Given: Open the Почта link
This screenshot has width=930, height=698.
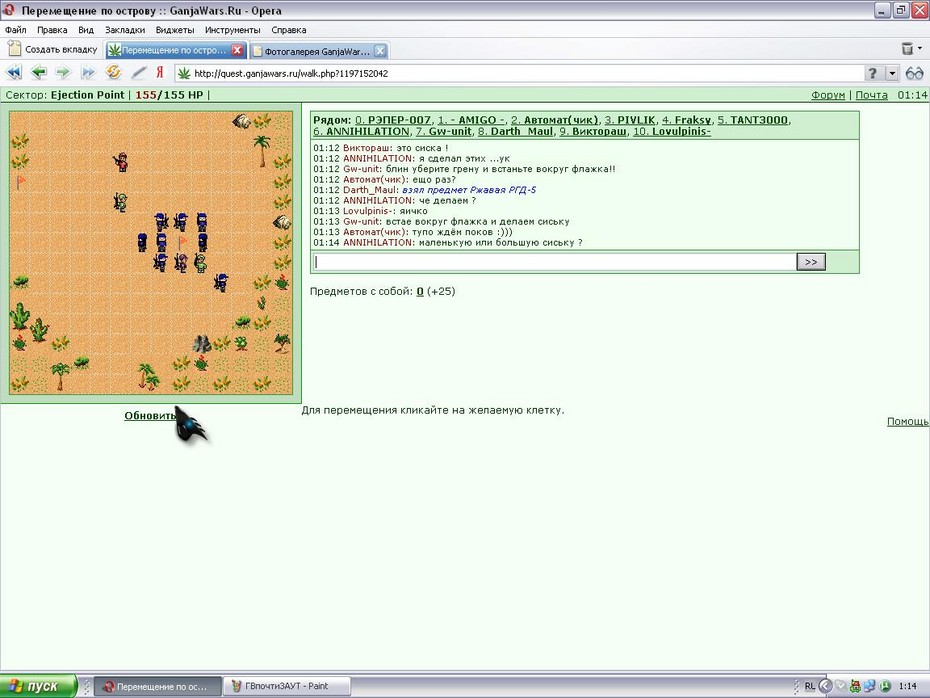Looking at the screenshot, I should [871, 95].
